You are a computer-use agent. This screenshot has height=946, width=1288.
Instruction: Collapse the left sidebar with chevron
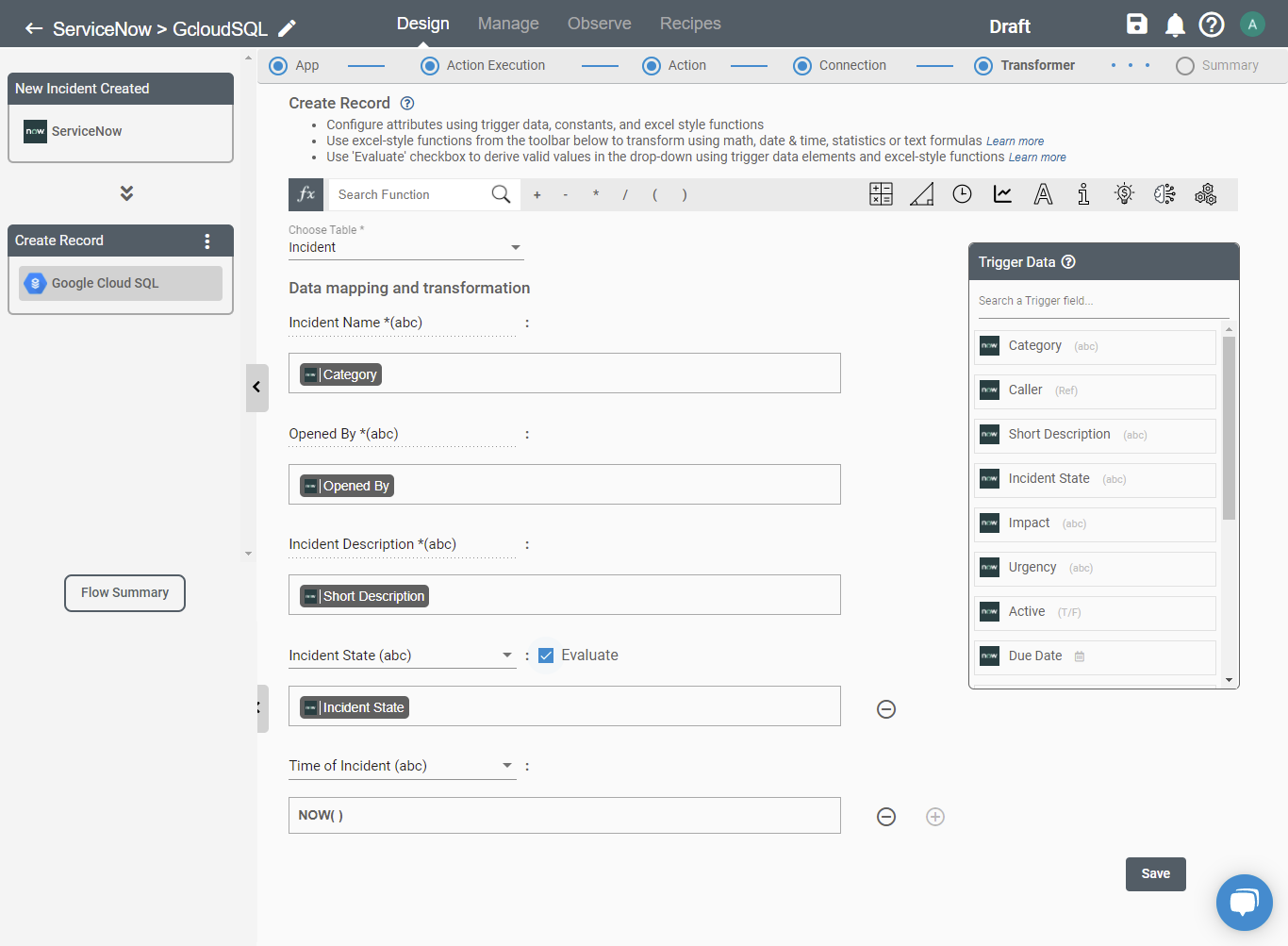tap(256, 388)
